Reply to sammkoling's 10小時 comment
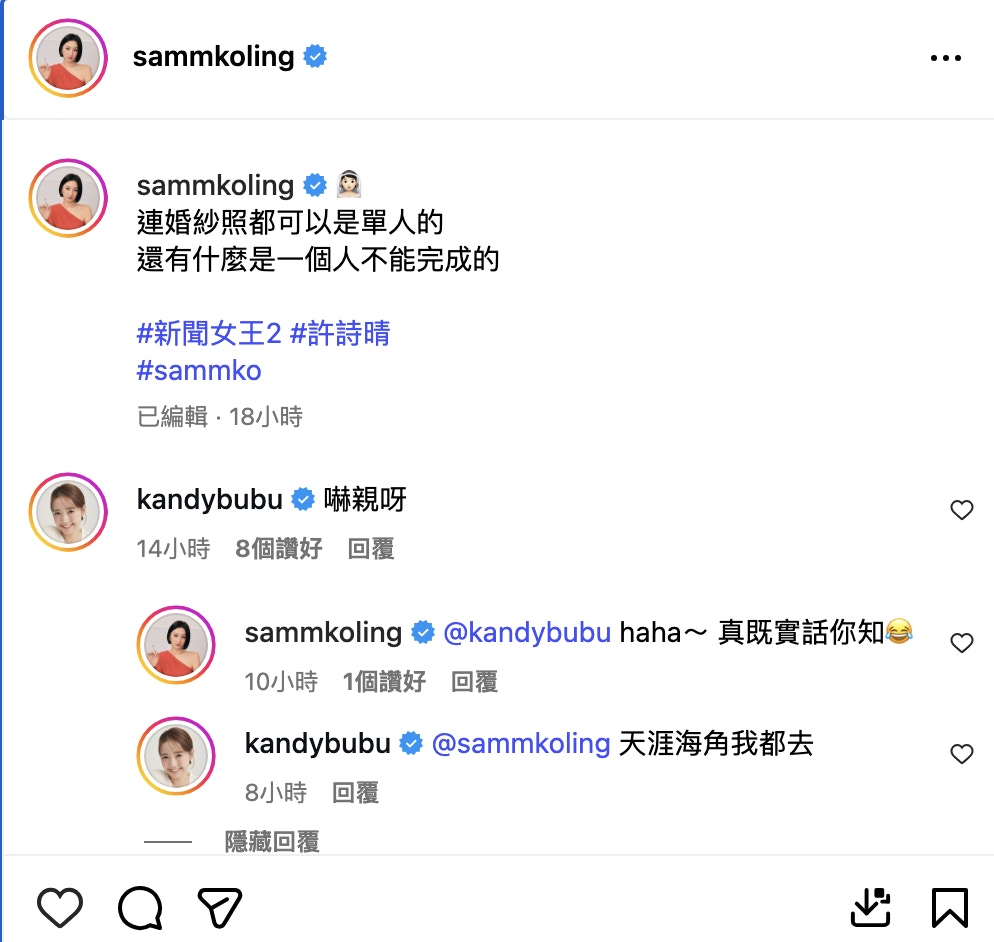The width and height of the screenshot is (994, 942). coord(474,682)
